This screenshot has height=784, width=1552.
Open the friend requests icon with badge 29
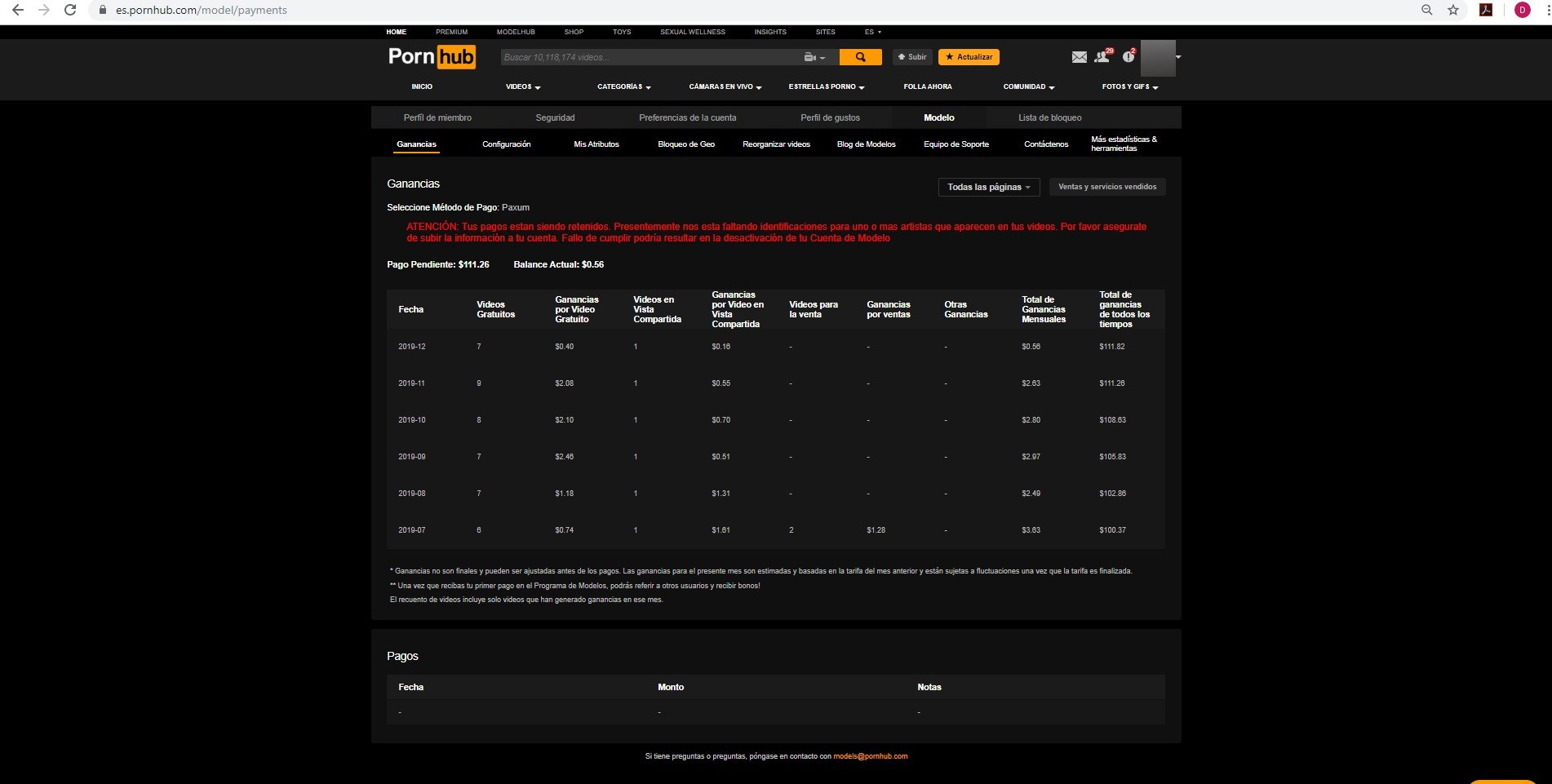pos(1102,56)
